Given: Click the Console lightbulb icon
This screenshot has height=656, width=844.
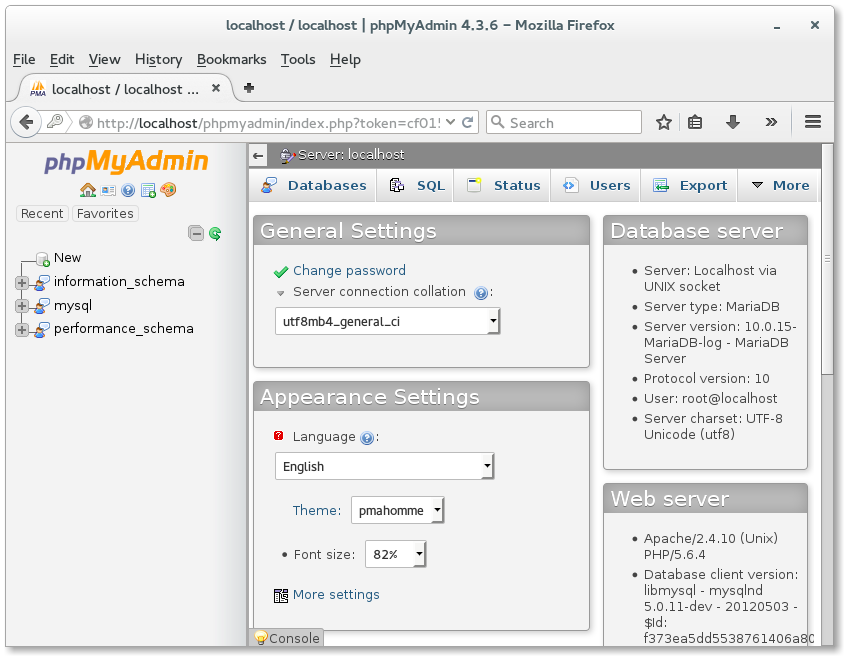Looking at the screenshot, I should click(261, 638).
